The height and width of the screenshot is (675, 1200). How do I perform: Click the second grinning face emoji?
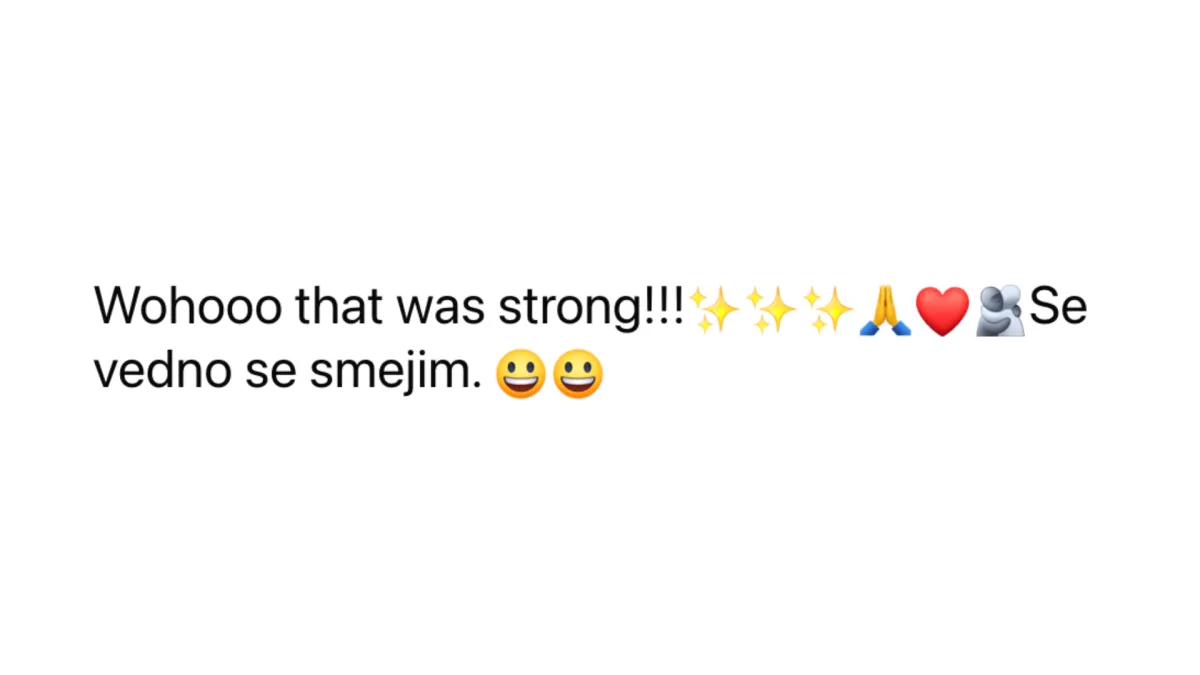click(578, 375)
